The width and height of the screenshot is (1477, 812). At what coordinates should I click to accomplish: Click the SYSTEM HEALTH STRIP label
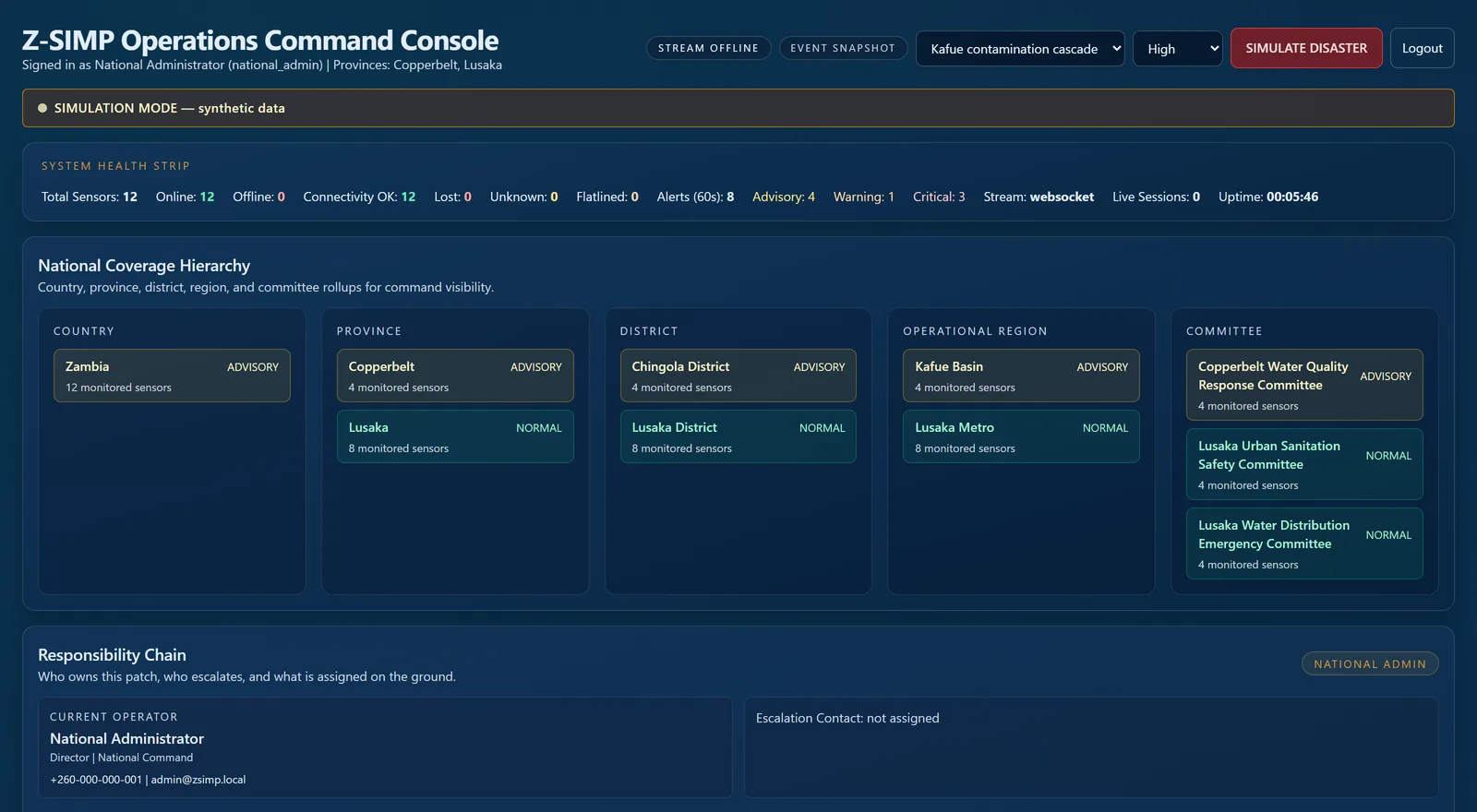pos(115,166)
